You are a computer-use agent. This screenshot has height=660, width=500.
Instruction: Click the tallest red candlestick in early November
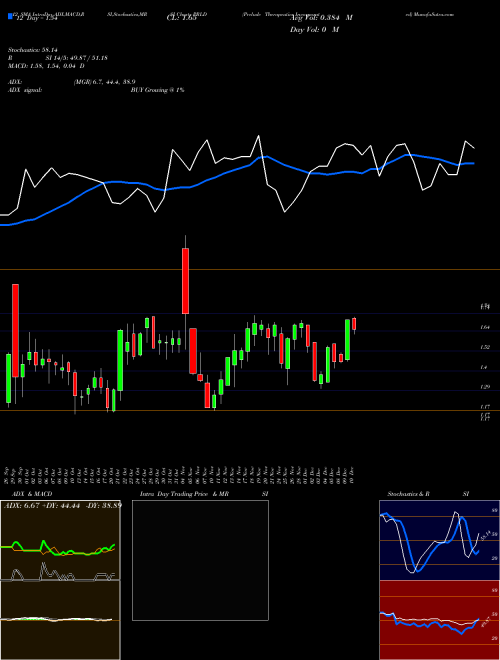185,281
